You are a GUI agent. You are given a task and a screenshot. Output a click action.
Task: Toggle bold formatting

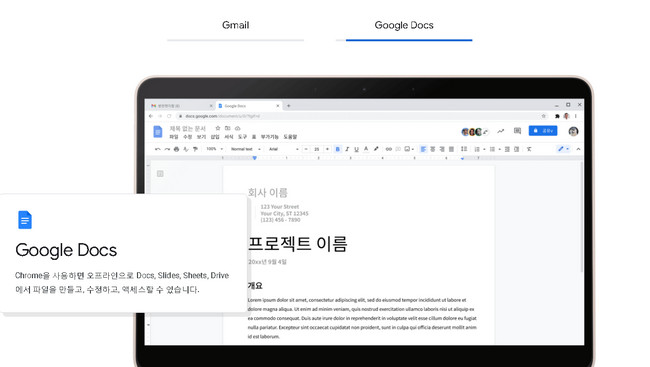coord(337,149)
